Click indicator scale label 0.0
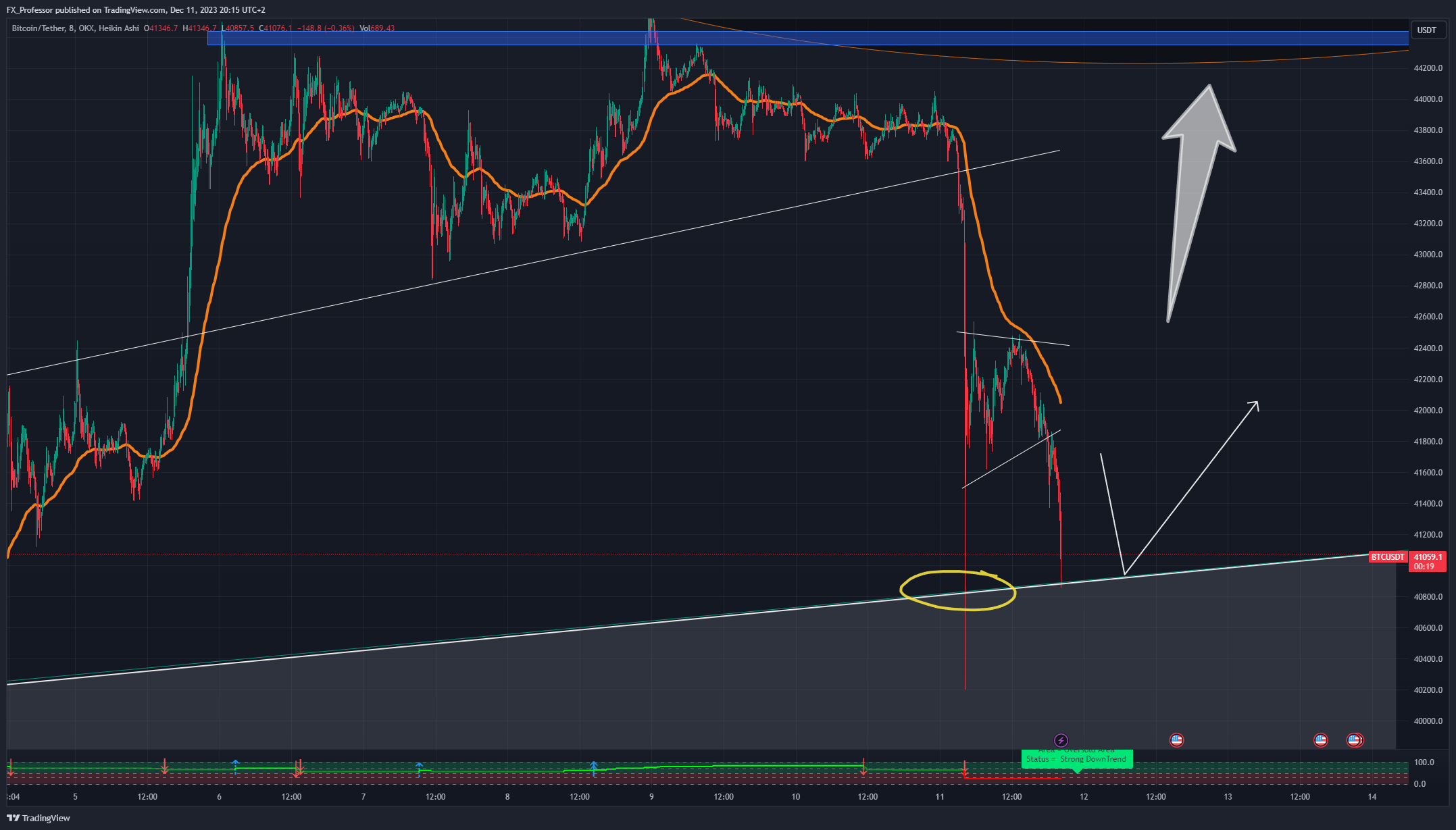1456x830 pixels. coord(1420,784)
